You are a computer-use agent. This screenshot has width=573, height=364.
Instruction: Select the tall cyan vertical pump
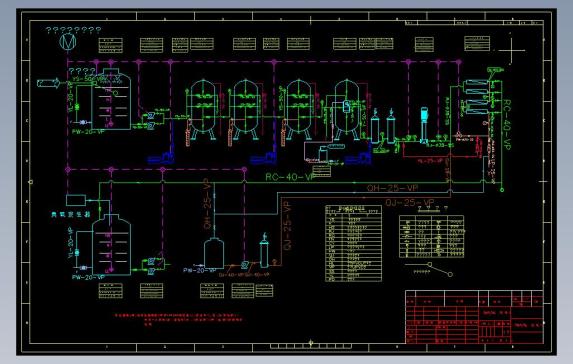point(424,125)
